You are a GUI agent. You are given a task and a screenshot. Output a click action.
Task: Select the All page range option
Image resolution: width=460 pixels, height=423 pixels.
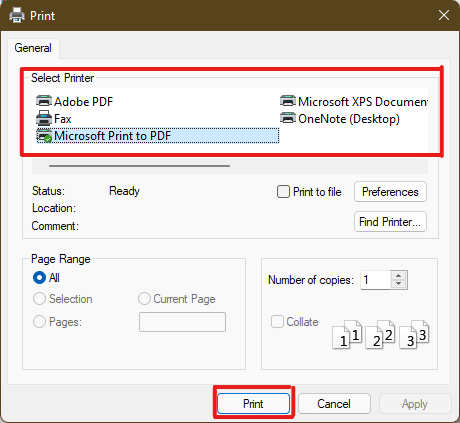(x=39, y=278)
